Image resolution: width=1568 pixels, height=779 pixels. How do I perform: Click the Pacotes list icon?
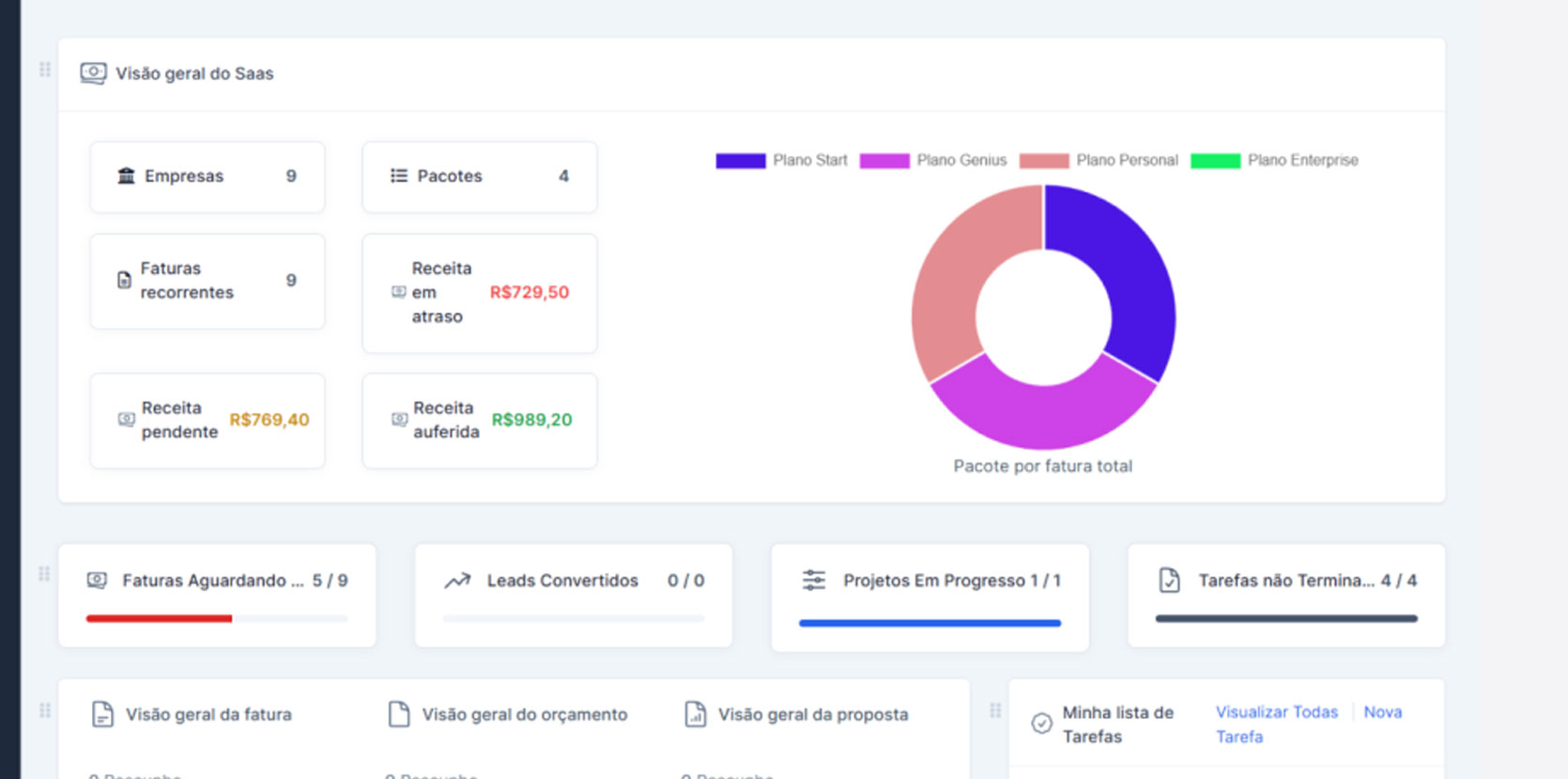tap(399, 176)
